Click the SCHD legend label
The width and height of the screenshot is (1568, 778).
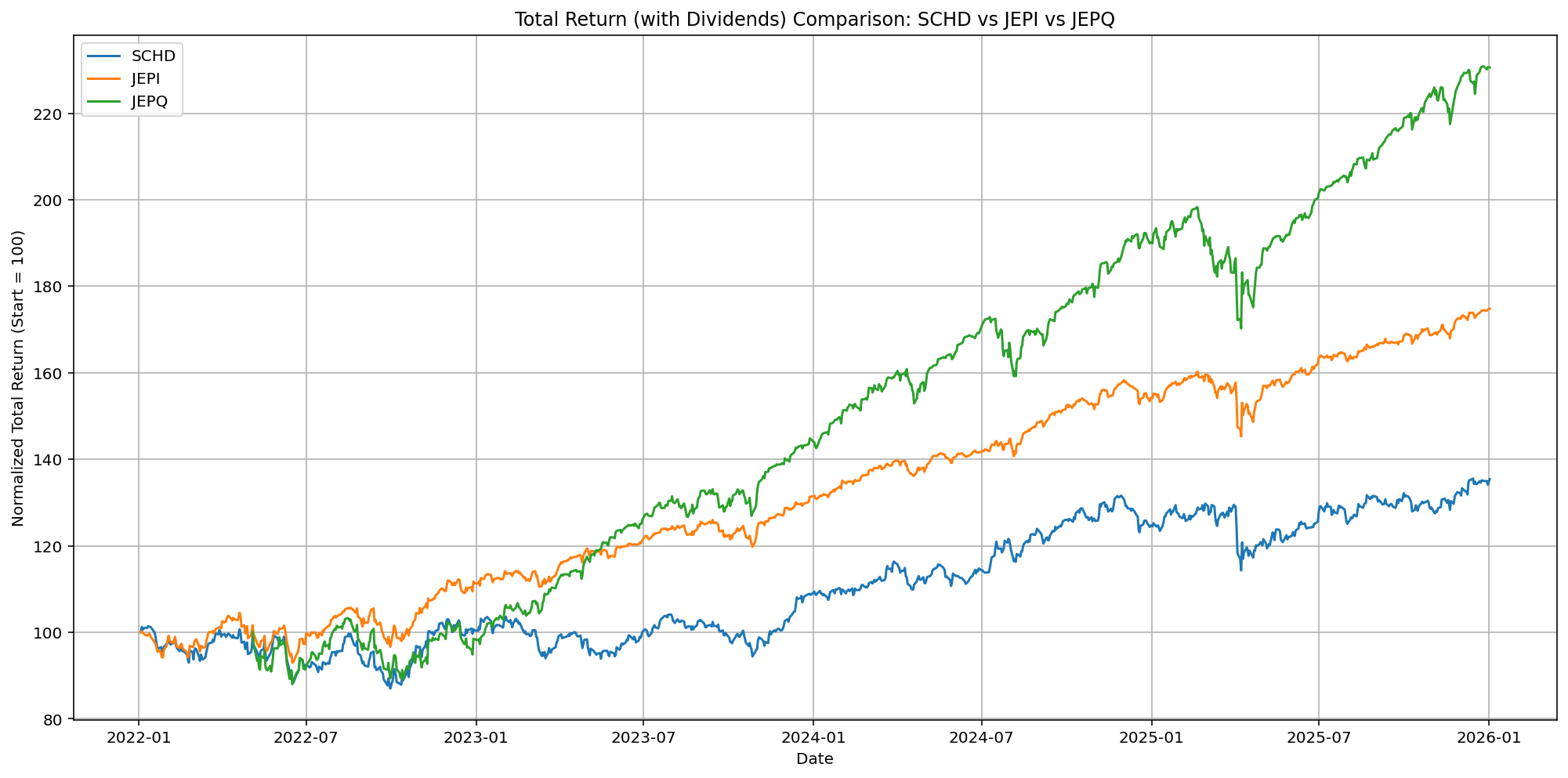(154, 56)
